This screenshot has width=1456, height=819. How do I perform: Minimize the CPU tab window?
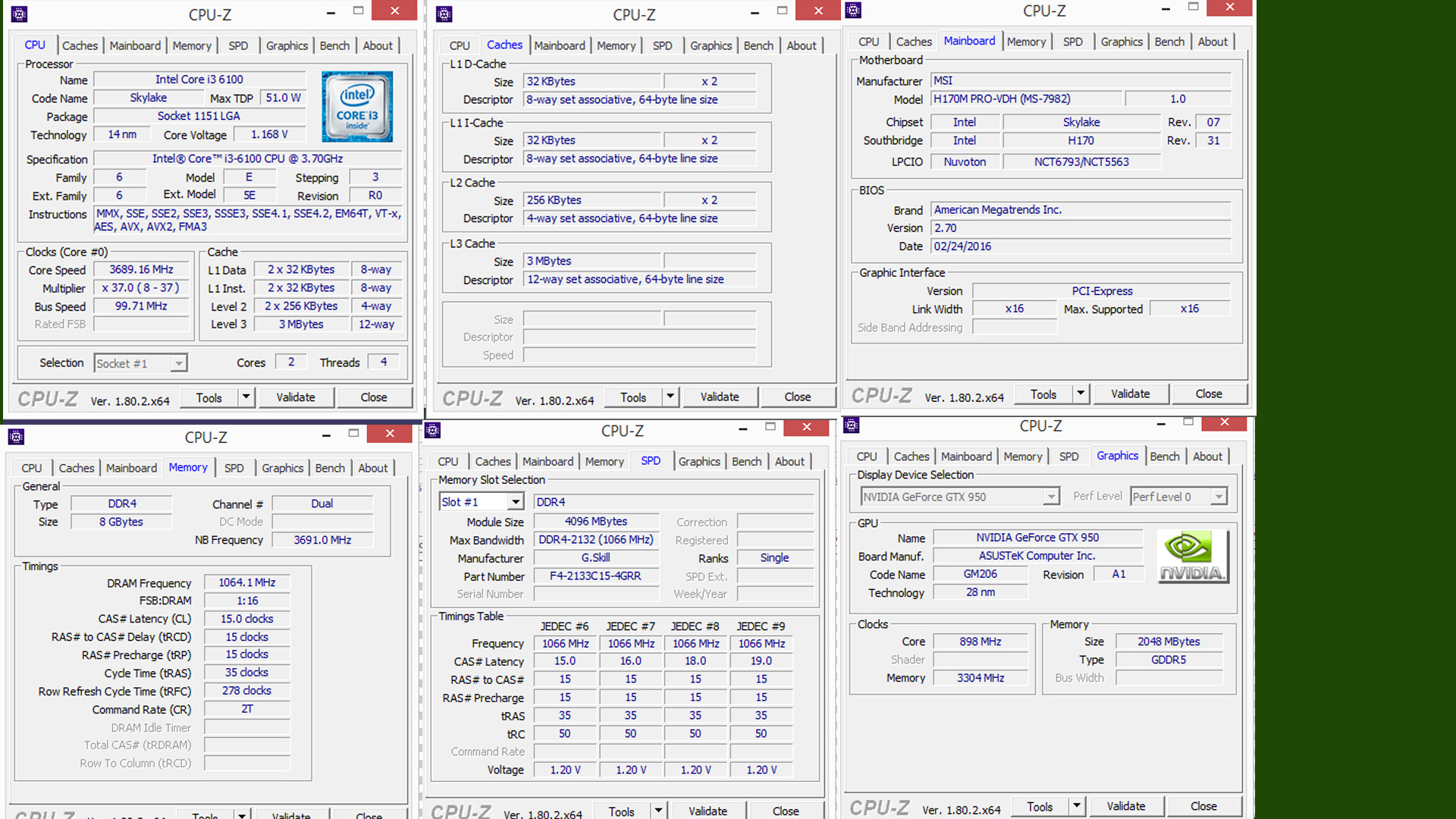coord(331,13)
